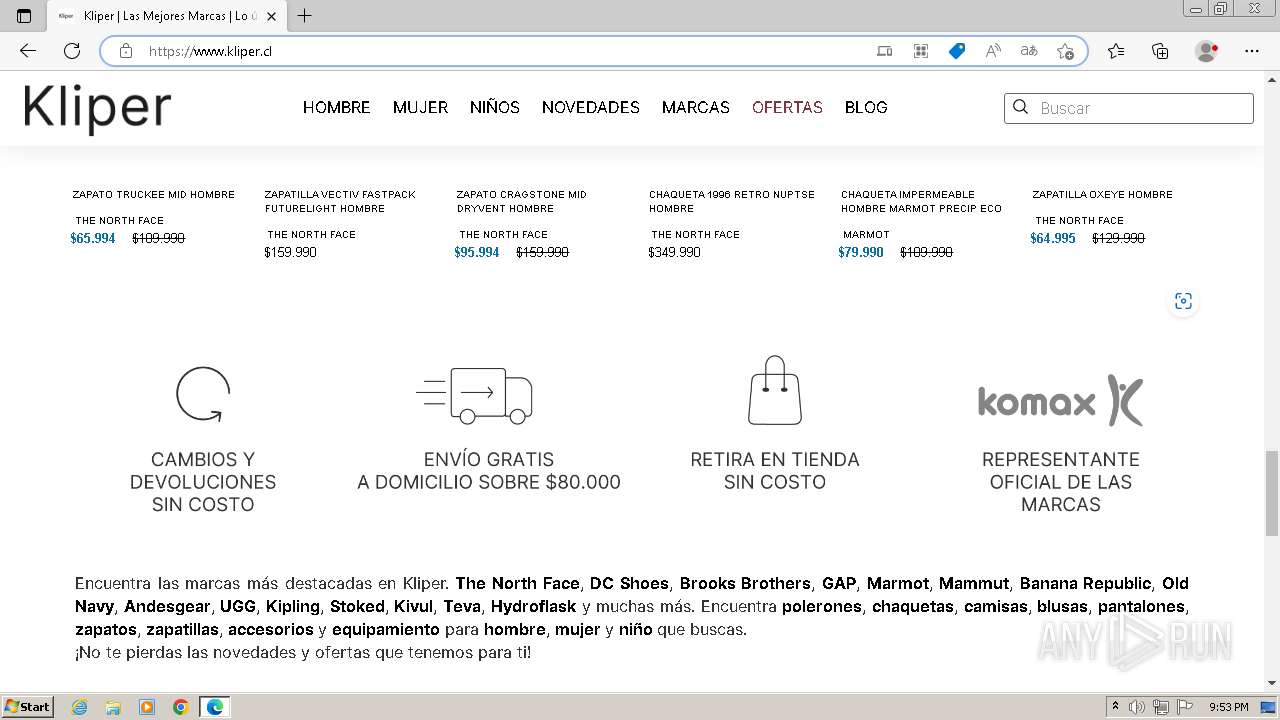Open the browser Settings and more menu
The width and height of the screenshot is (1280, 720).
tap(1252, 51)
